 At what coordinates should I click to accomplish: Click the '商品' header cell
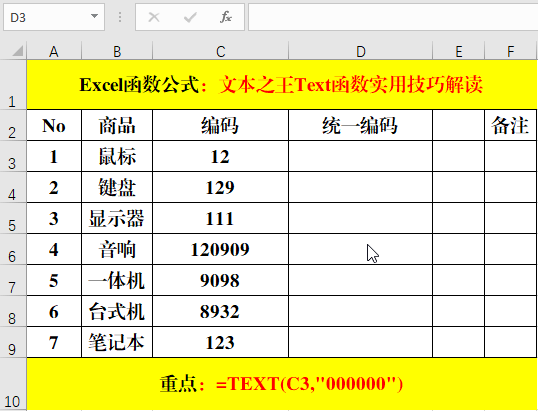(x=117, y=125)
